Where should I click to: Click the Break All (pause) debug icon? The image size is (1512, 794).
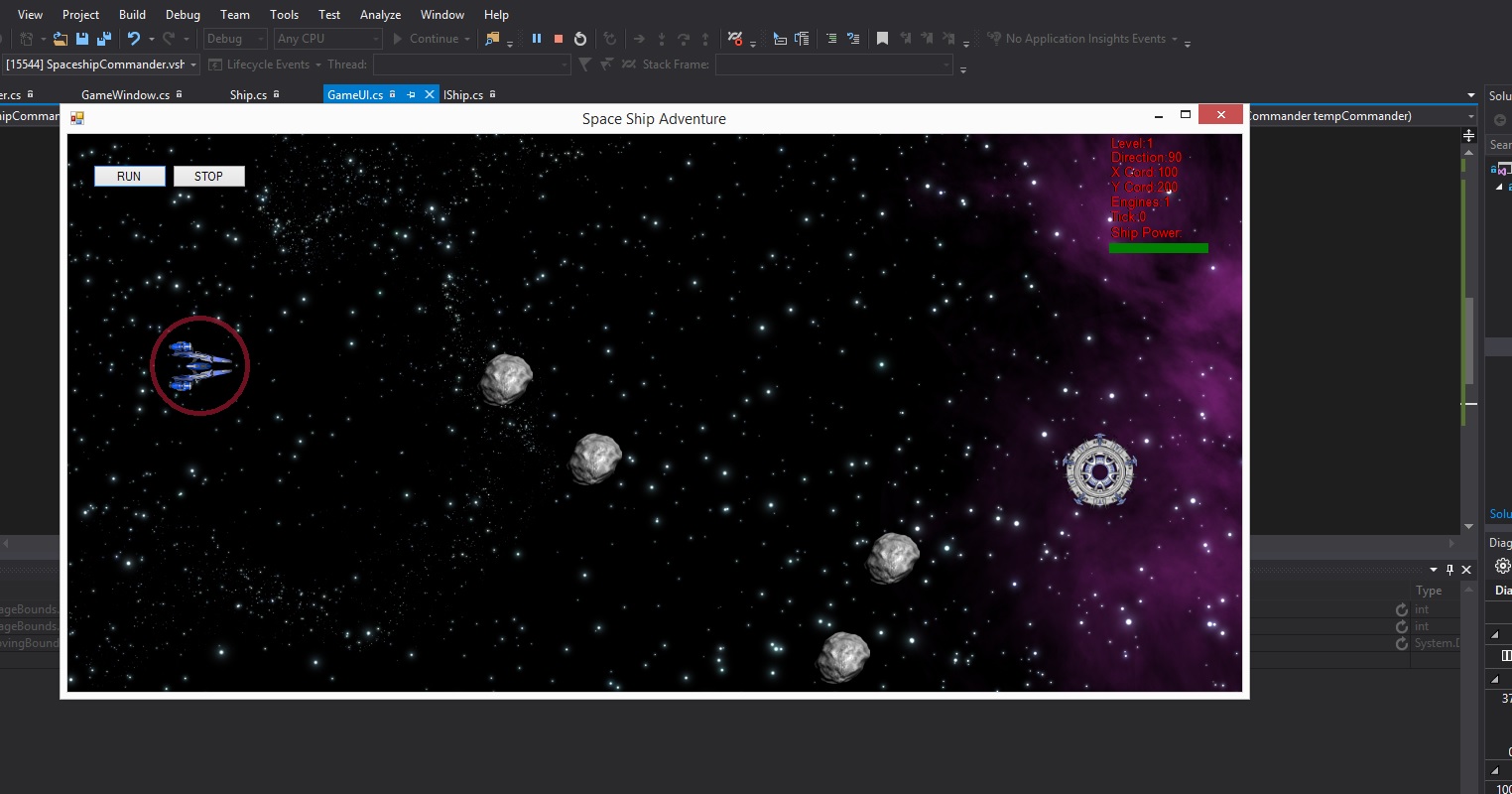[537, 38]
